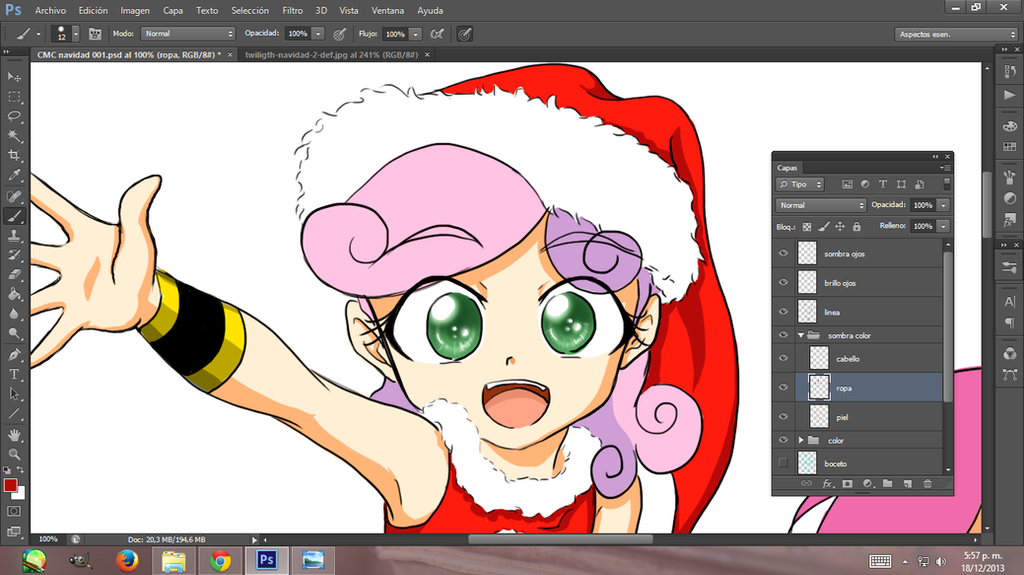The width and height of the screenshot is (1024, 575).
Task: Click the foreground red color swatch
Action: (x=10, y=485)
